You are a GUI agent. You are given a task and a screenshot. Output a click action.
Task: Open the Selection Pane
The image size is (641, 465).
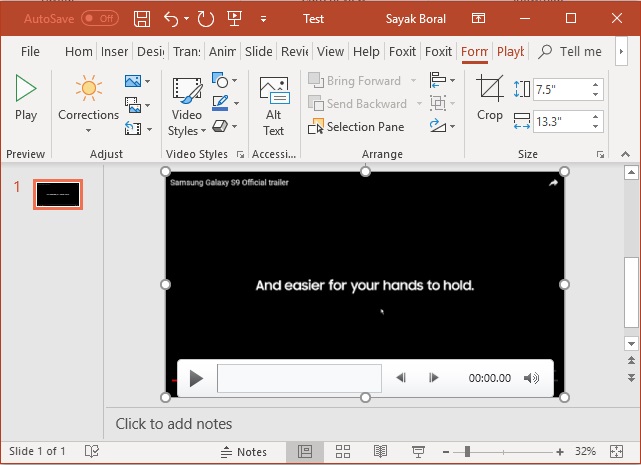pos(356,127)
